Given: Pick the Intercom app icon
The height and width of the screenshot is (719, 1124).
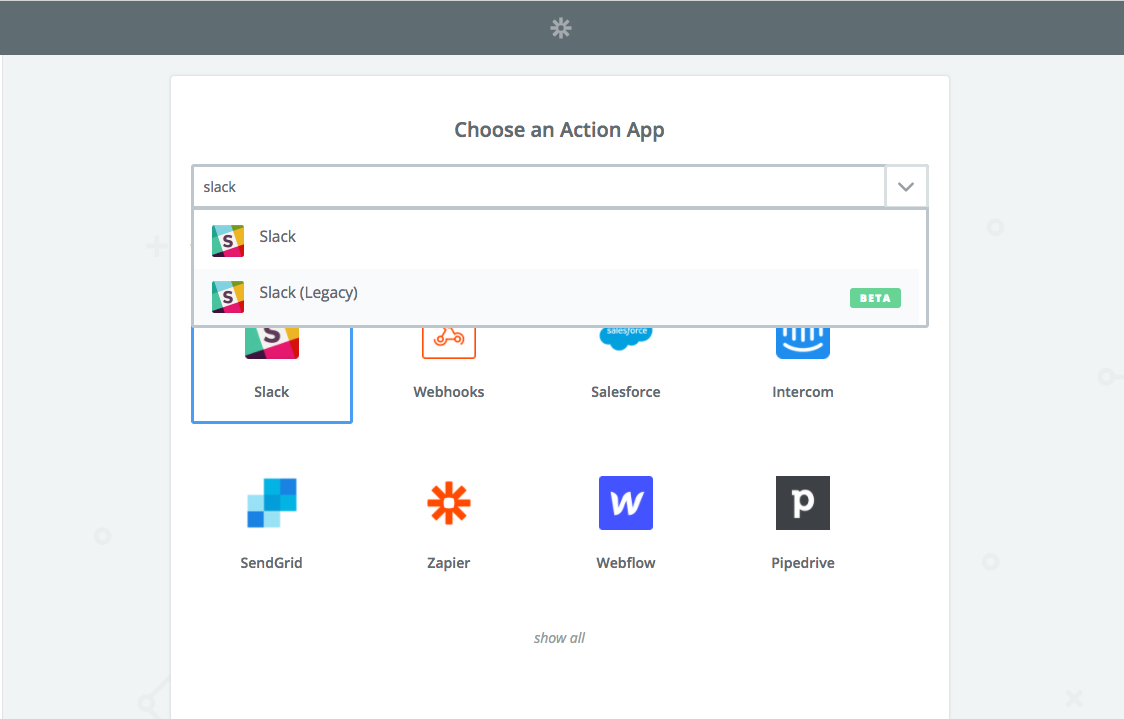Looking at the screenshot, I should click(803, 342).
